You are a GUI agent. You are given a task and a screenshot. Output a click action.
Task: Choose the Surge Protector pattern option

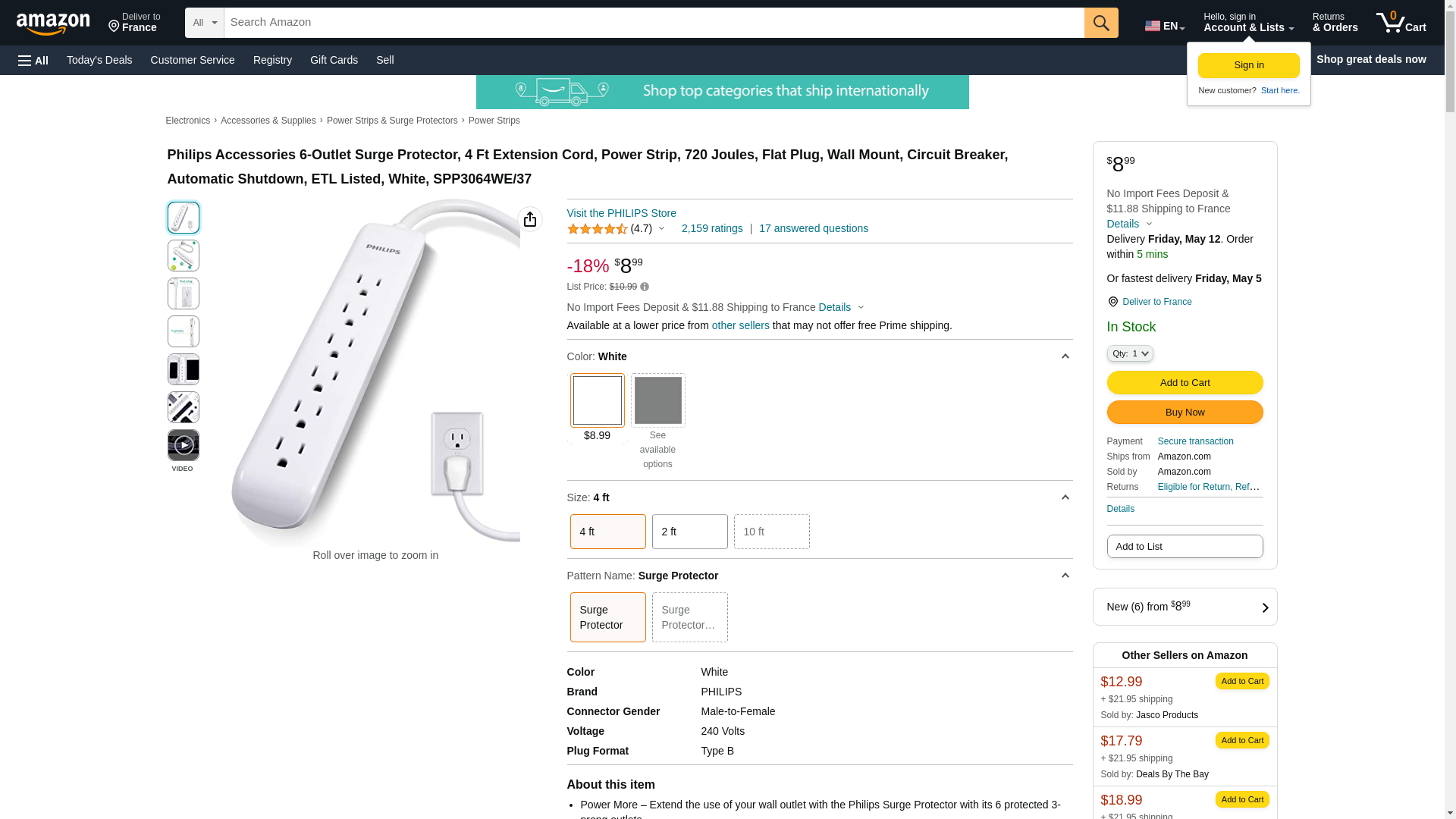point(607,617)
